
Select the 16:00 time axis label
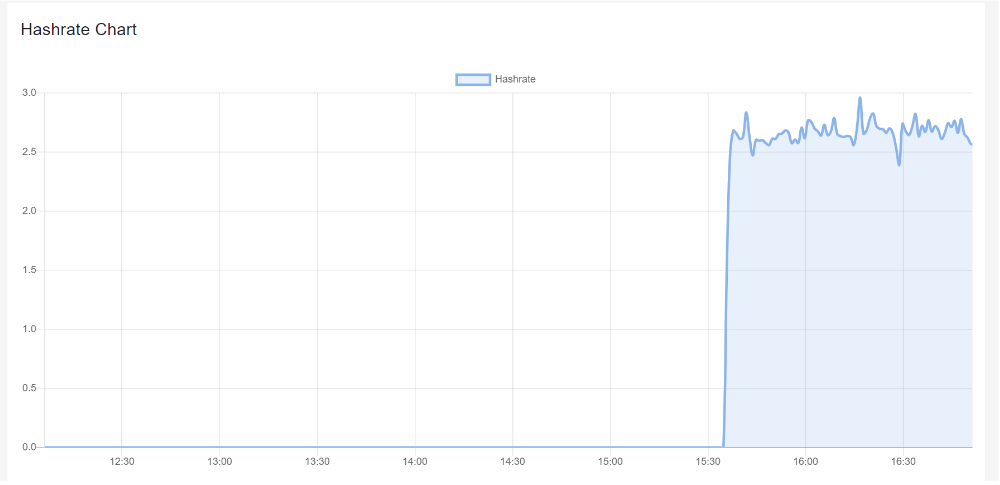click(x=805, y=461)
